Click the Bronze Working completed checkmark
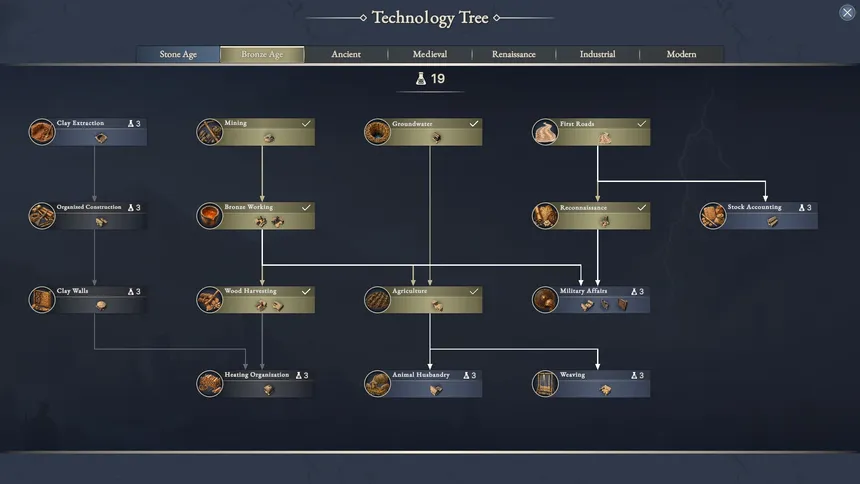Screen dimensions: 860x484 pyautogui.click(x=306, y=207)
